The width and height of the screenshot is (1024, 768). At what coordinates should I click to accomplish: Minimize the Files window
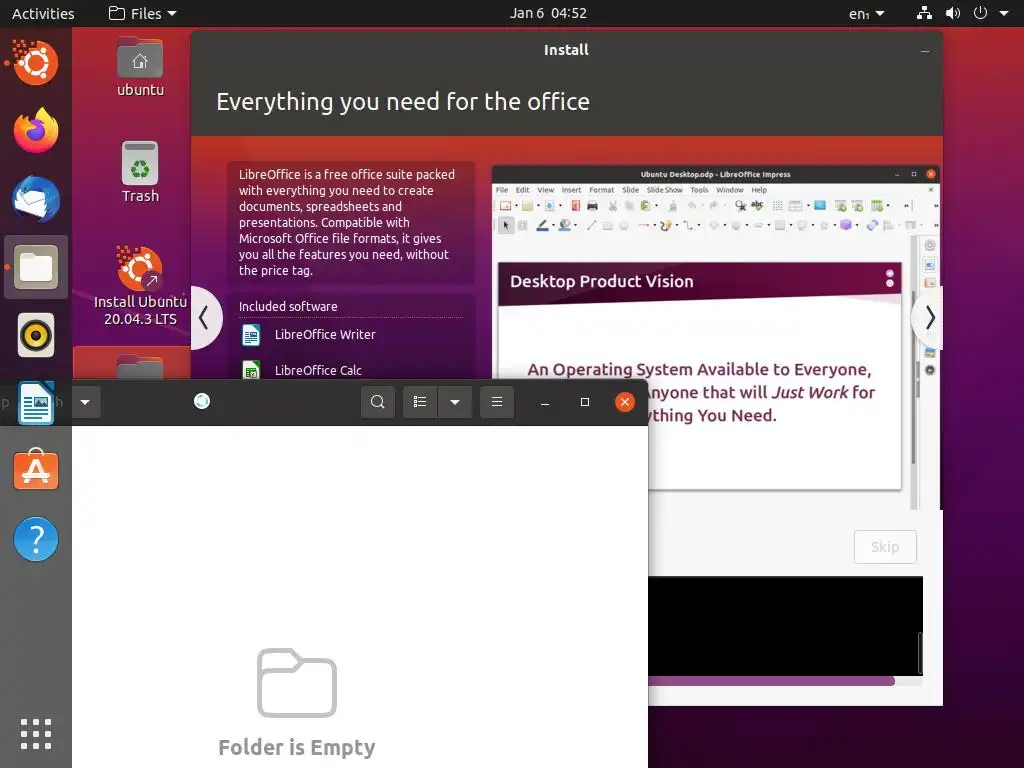[x=545, y=402]
